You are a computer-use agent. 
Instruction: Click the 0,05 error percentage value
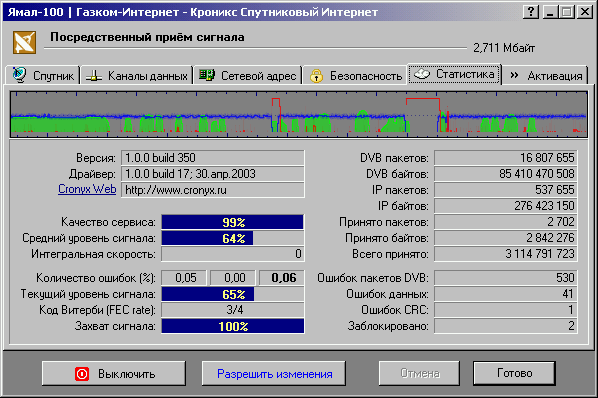click(184, 278)
